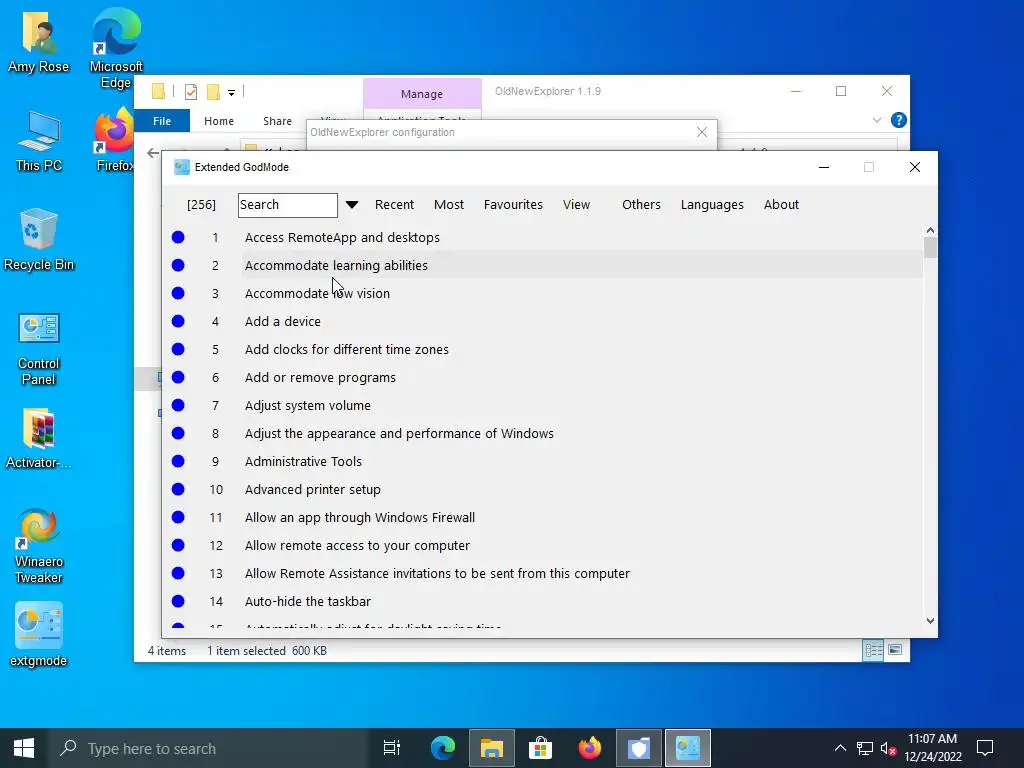Click the GodMode list scrollbar down arrow

tap(930, 621)
